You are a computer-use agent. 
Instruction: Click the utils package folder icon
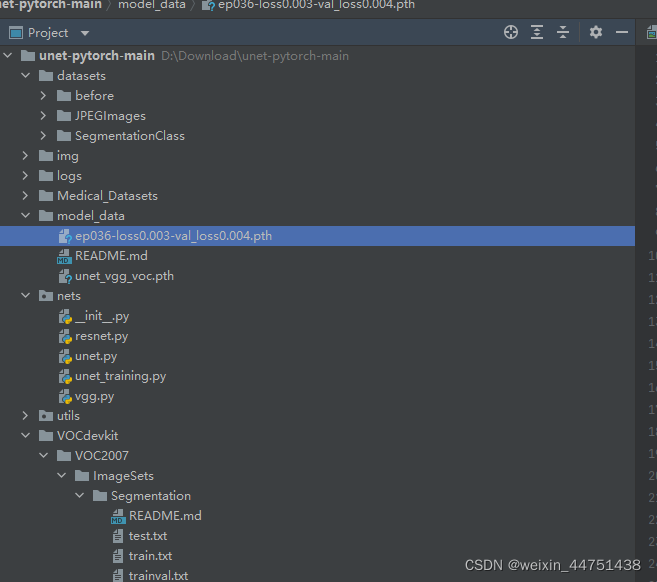point(46,416)
